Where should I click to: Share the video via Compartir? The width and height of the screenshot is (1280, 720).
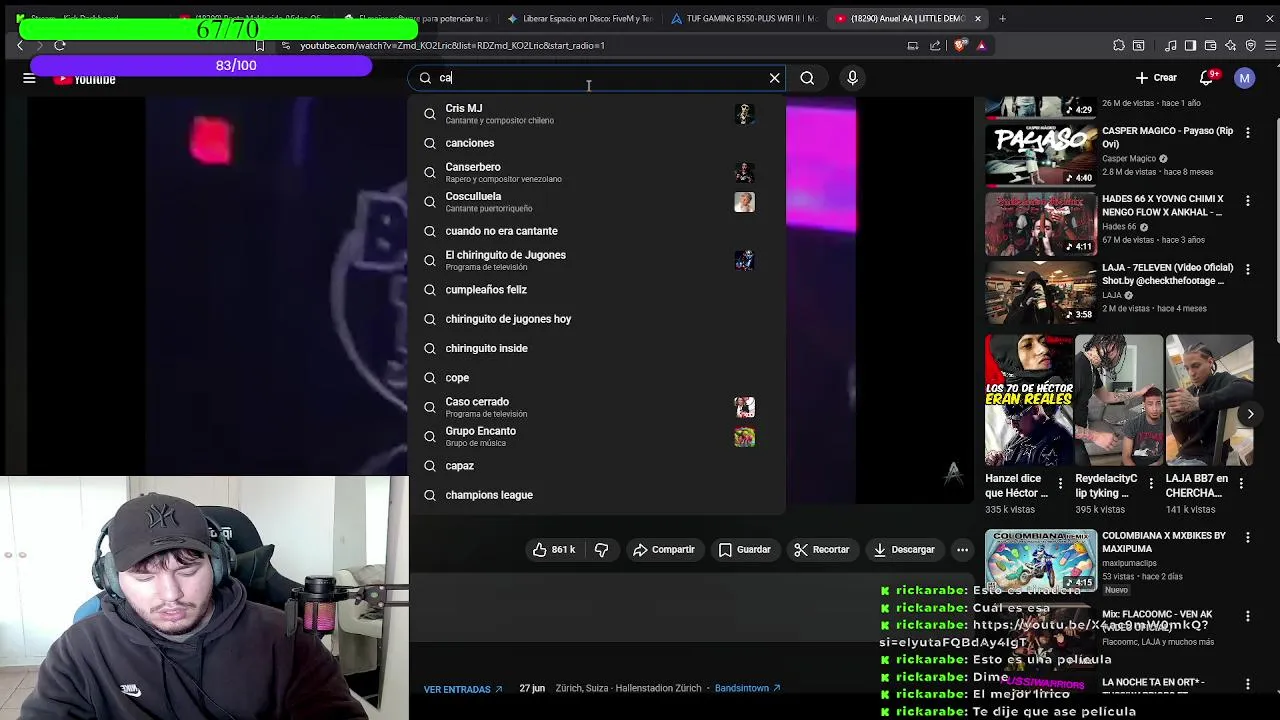(x=664, y=549)
